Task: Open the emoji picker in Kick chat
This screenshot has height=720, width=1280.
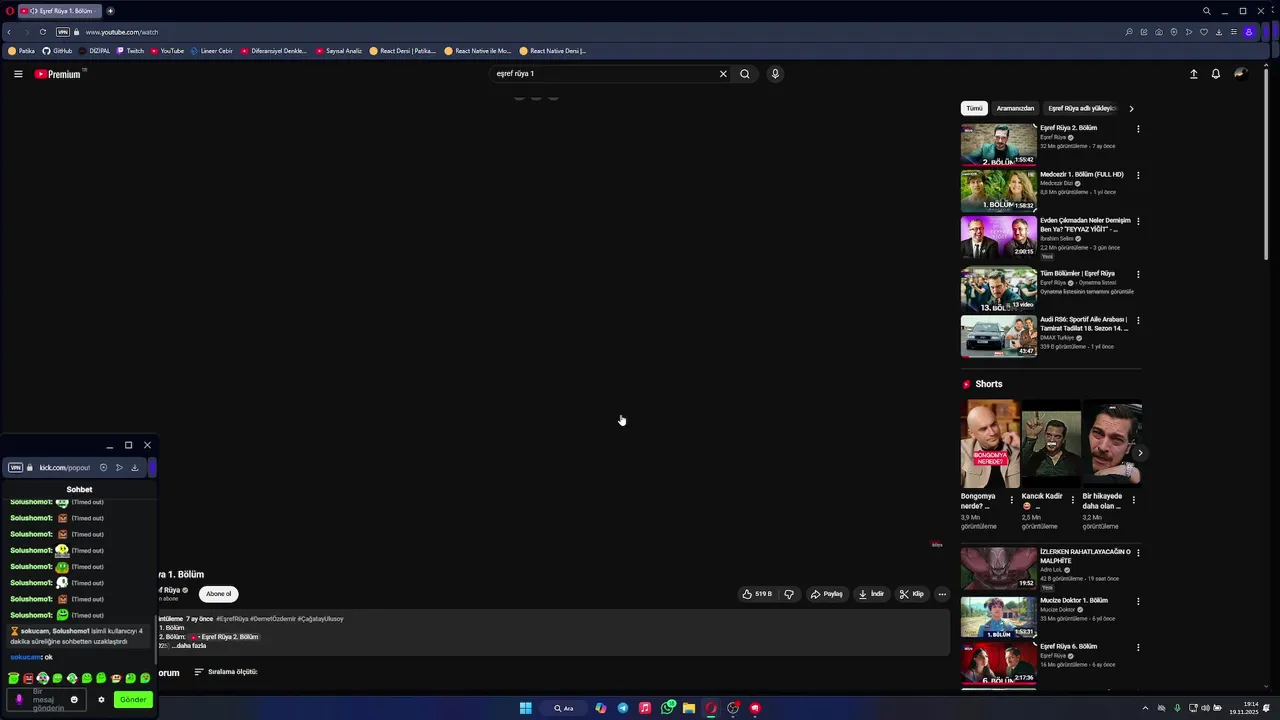Action: tap(74, 700)
